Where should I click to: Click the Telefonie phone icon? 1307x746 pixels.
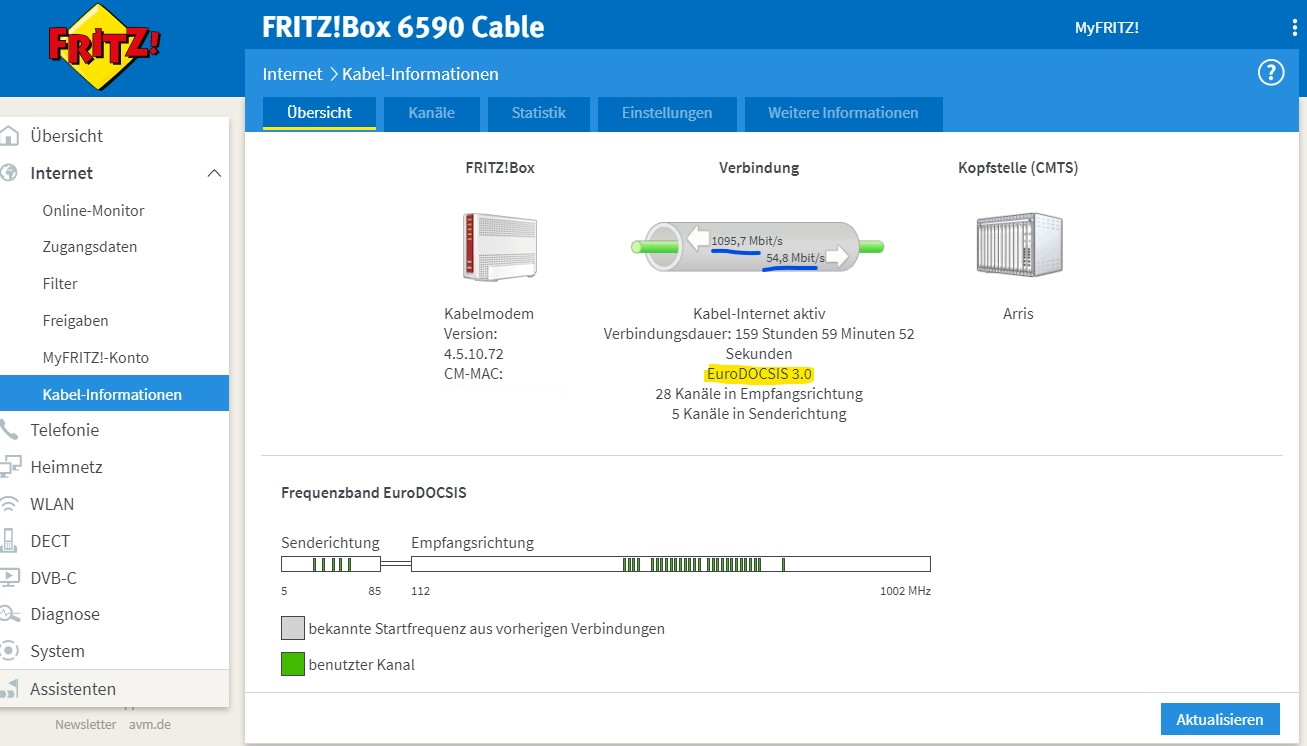(x=10, y=430)
